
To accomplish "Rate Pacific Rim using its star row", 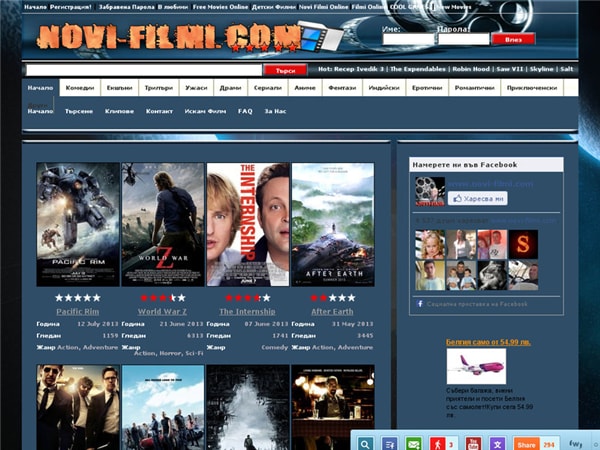I will click(78, 298).
